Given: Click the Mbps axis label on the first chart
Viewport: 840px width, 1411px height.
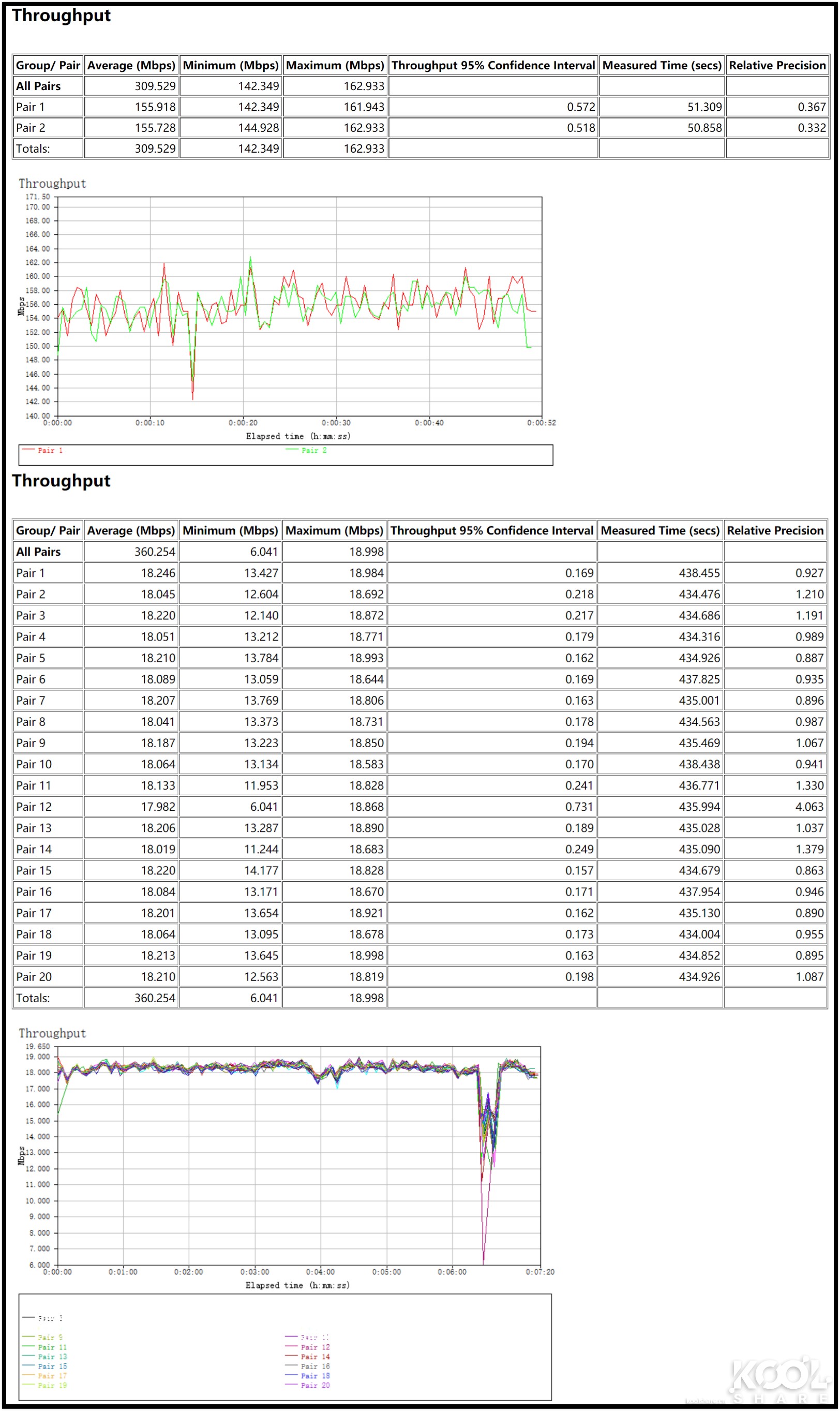Looking at the screenshot, I should 22,306.
